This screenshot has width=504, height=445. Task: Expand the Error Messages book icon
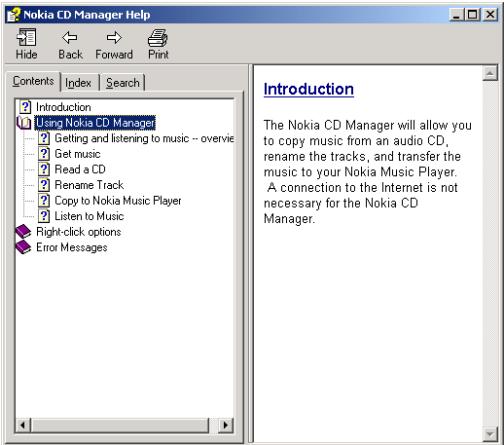[23, 247]
